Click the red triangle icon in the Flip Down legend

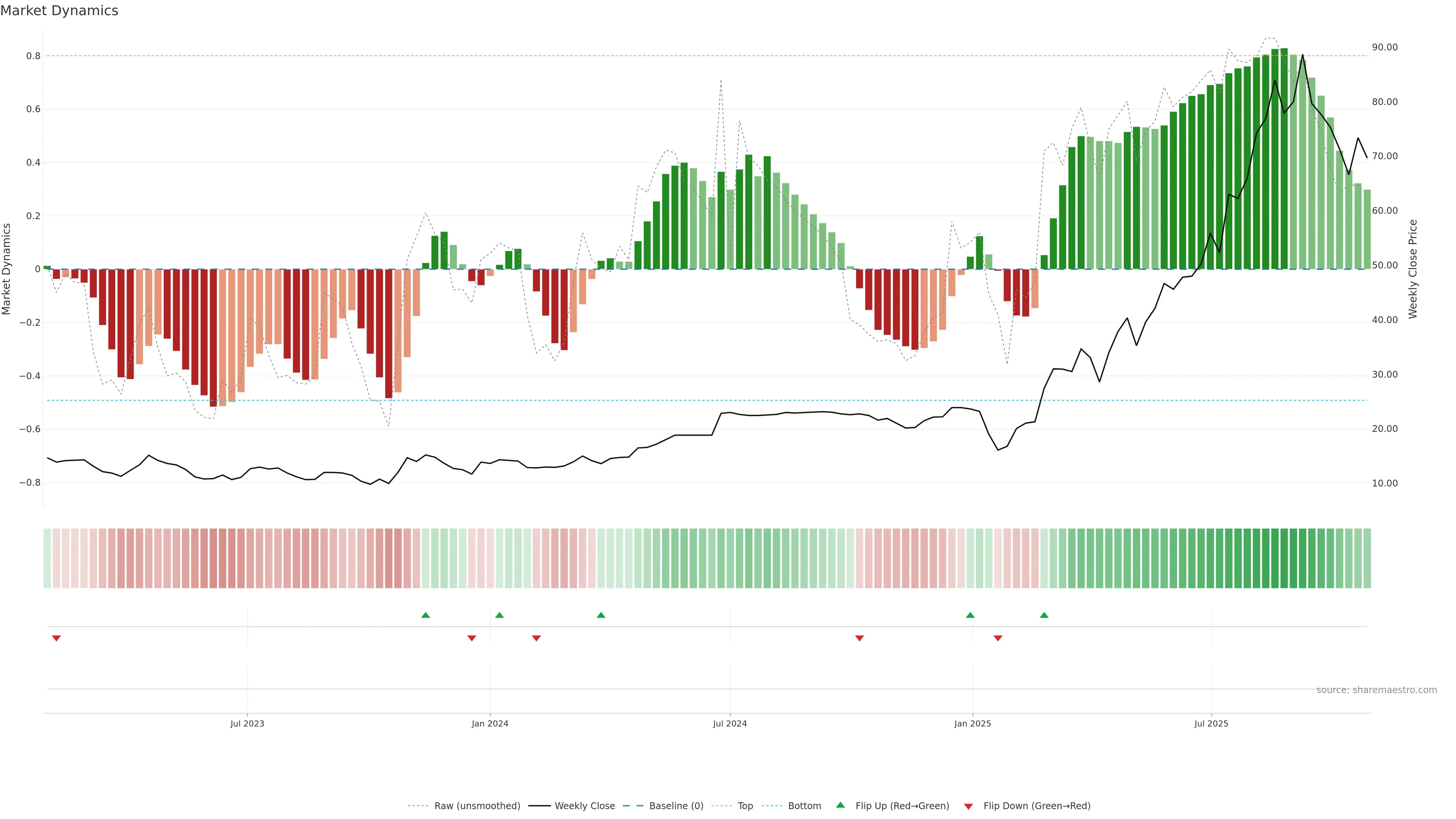tap(968, 806)
